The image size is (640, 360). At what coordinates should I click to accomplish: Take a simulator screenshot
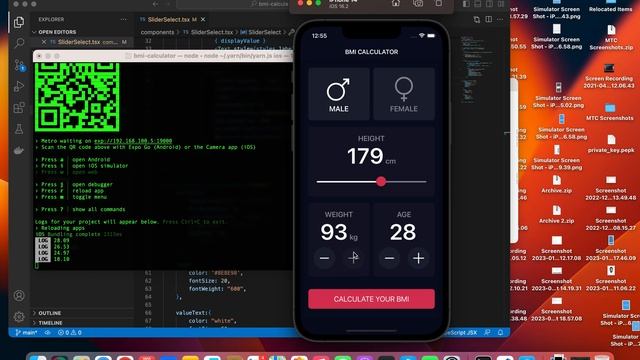pyautogui.click(x=418, y=3)
